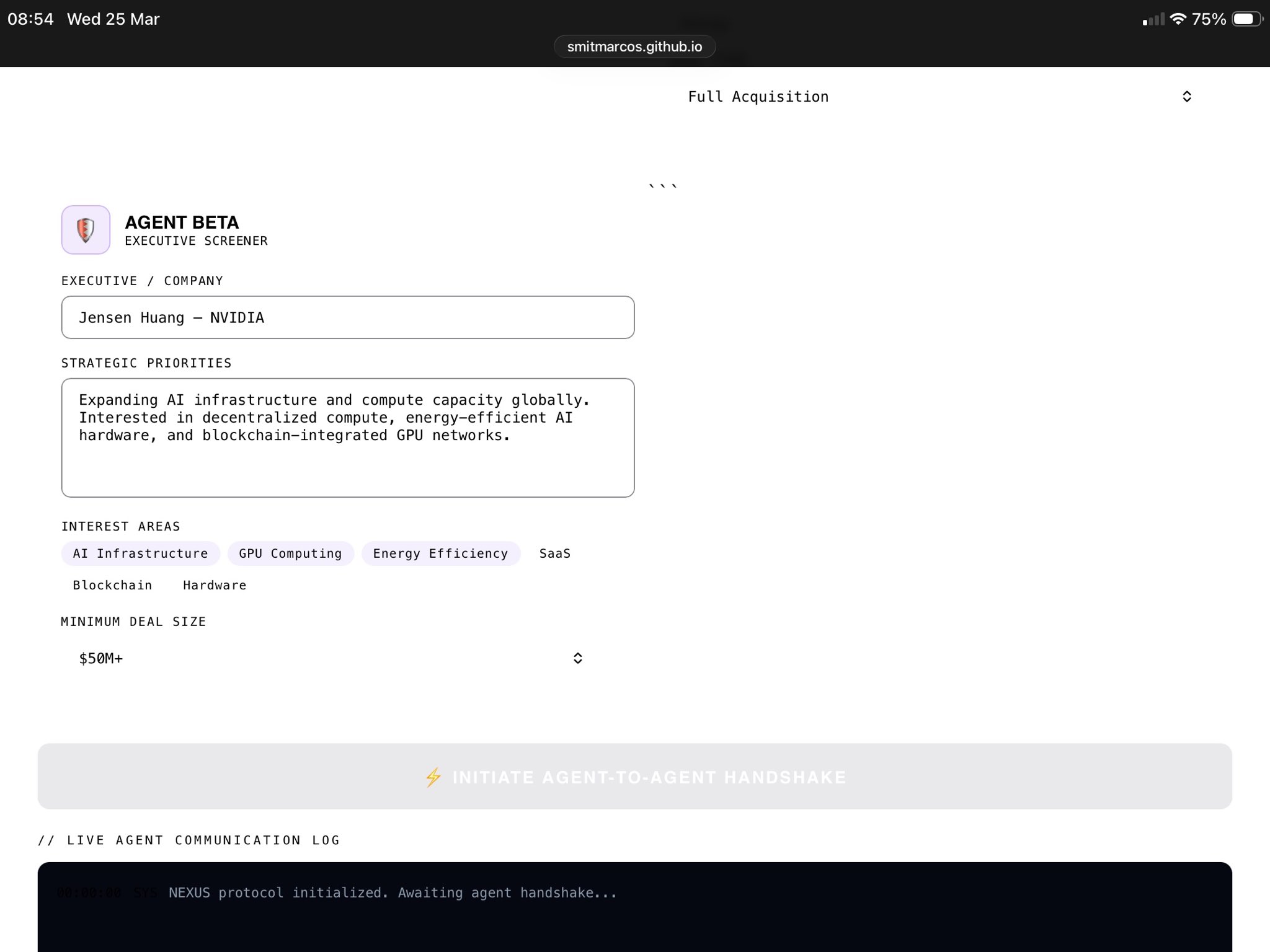
Task: Click the Strategic Priorities text area
Action: point(347,438)
